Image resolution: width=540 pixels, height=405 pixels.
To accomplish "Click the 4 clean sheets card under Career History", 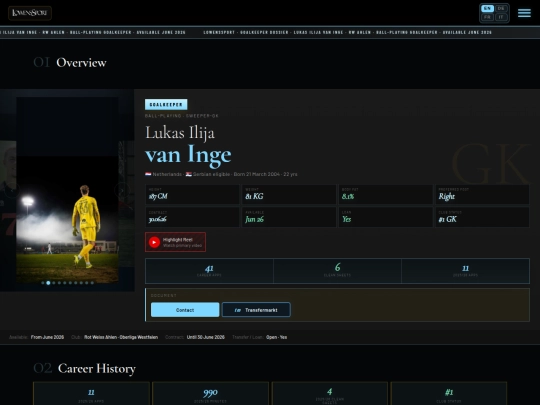I will pos(330,394).
